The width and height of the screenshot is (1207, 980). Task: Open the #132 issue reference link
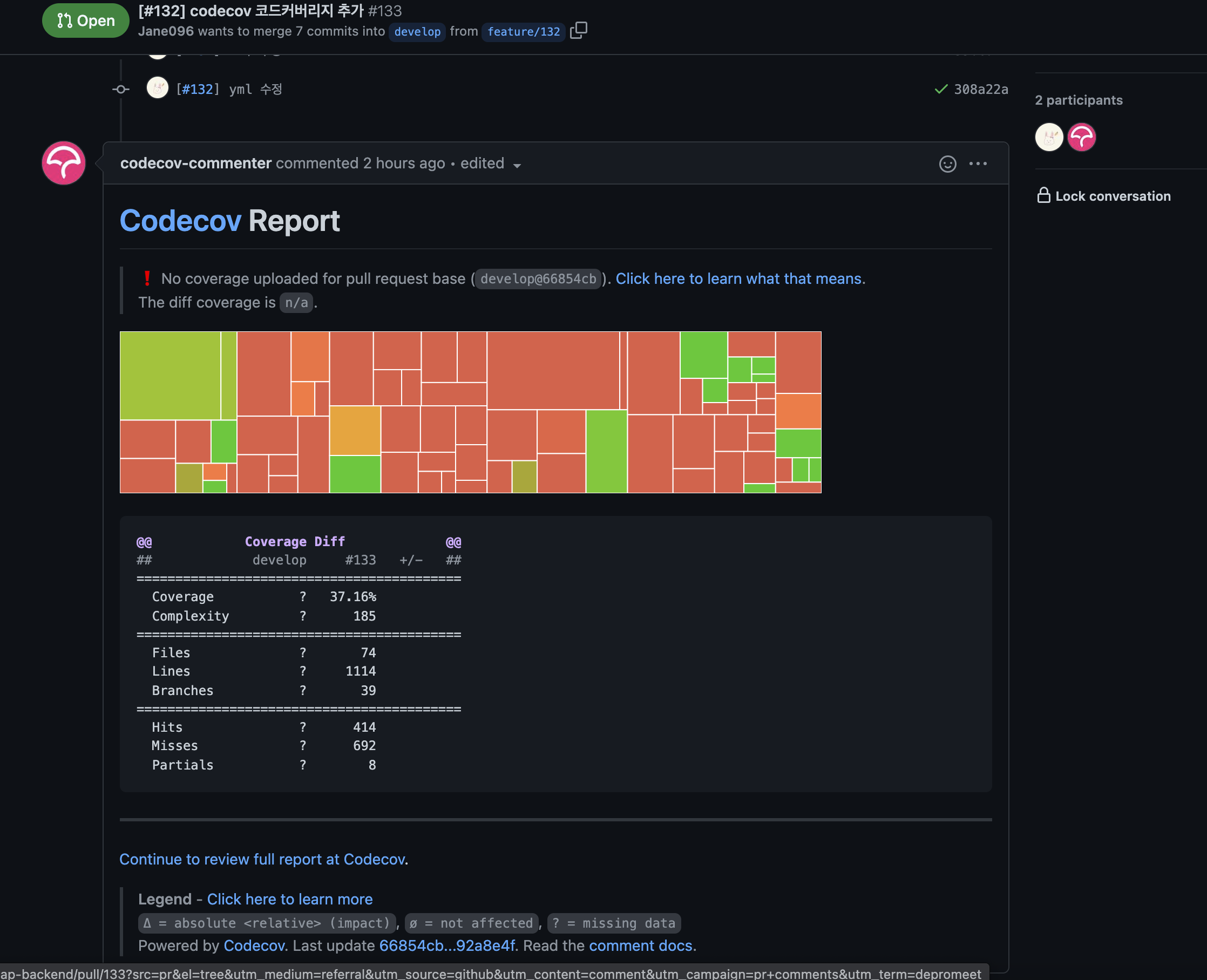[x=198, y=89]
